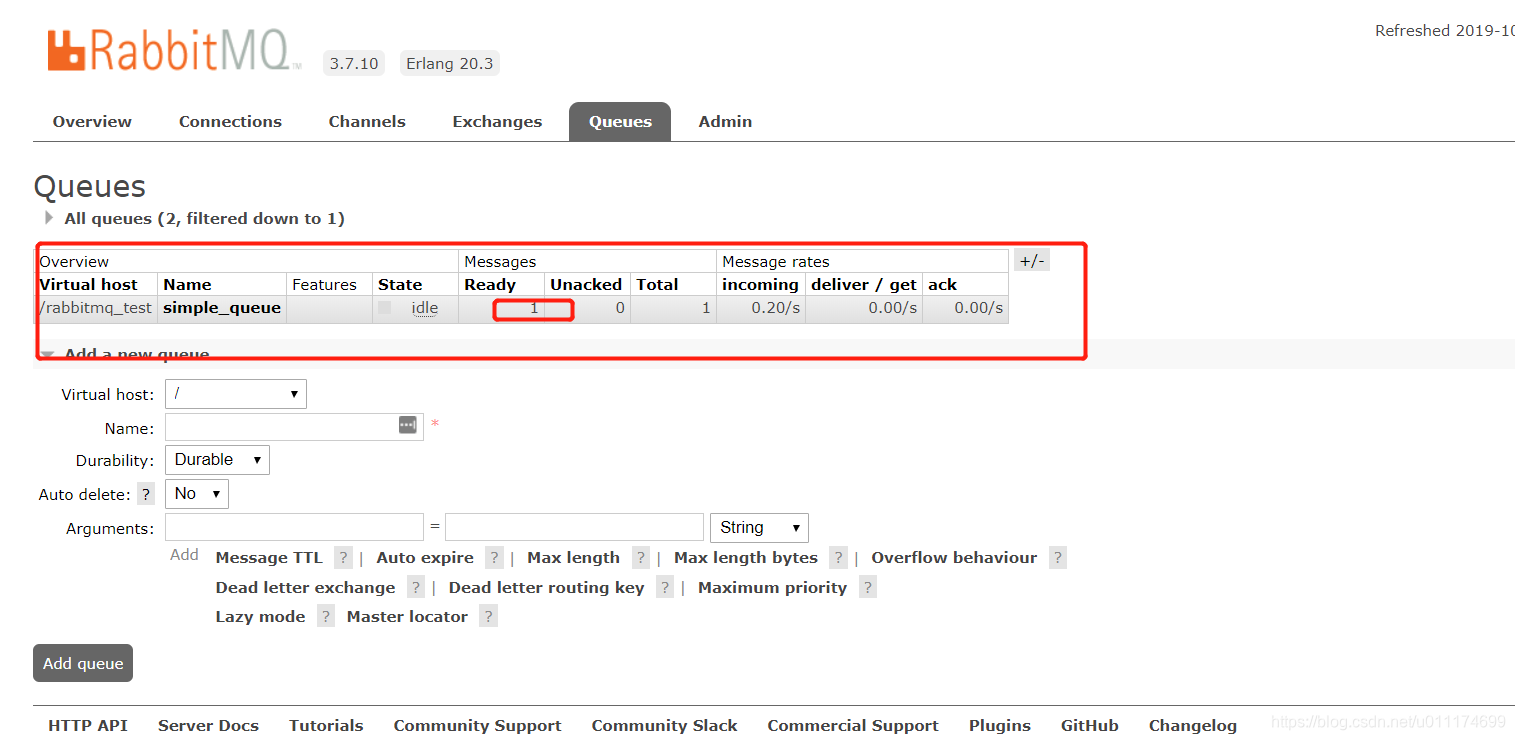Click the Add queue button
The height and width of the screenshot is (740, 1515).
point(83,663)
